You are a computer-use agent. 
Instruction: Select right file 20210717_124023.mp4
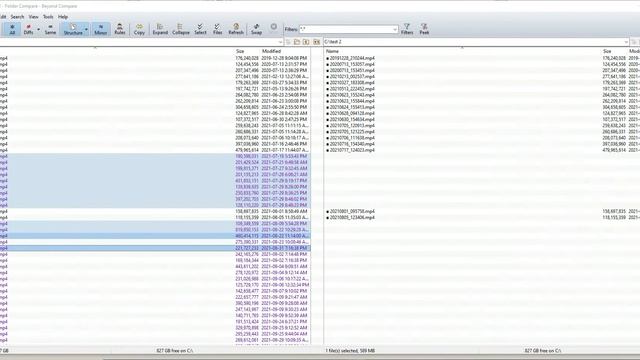352,150
